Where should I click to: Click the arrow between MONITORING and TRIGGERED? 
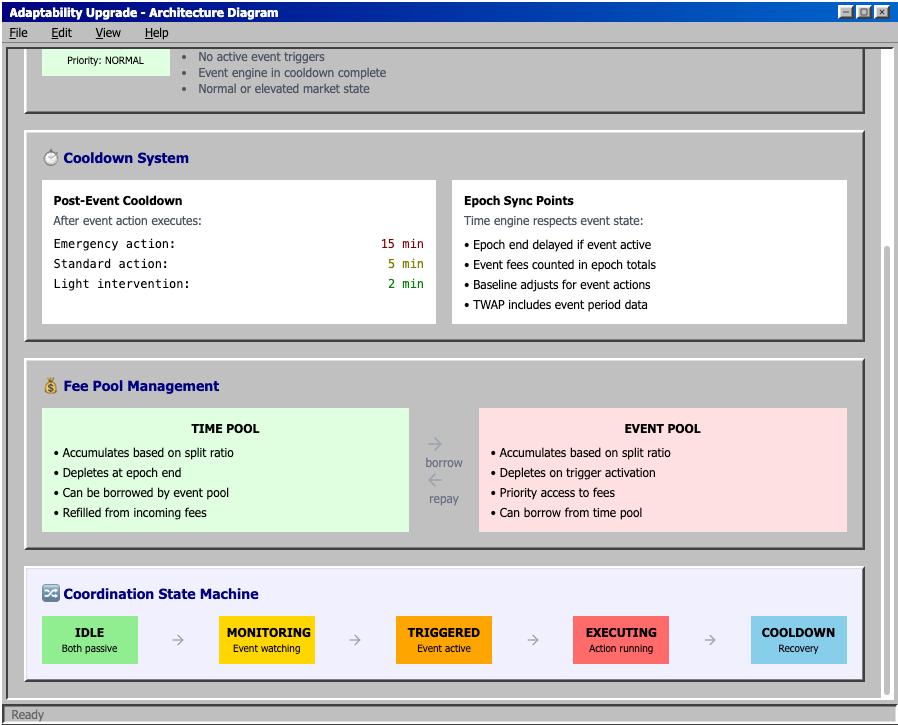click(355, 640)
